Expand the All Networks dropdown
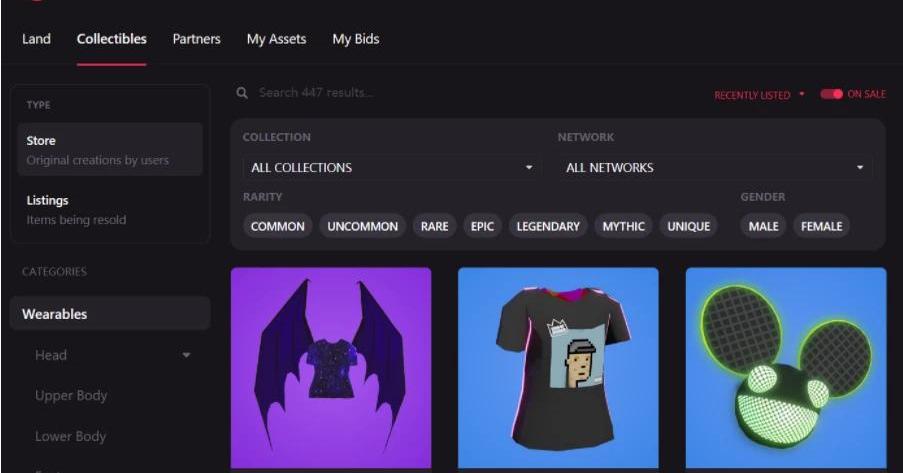903x473 pixels. pyautogui.click(x=715, y=168)
